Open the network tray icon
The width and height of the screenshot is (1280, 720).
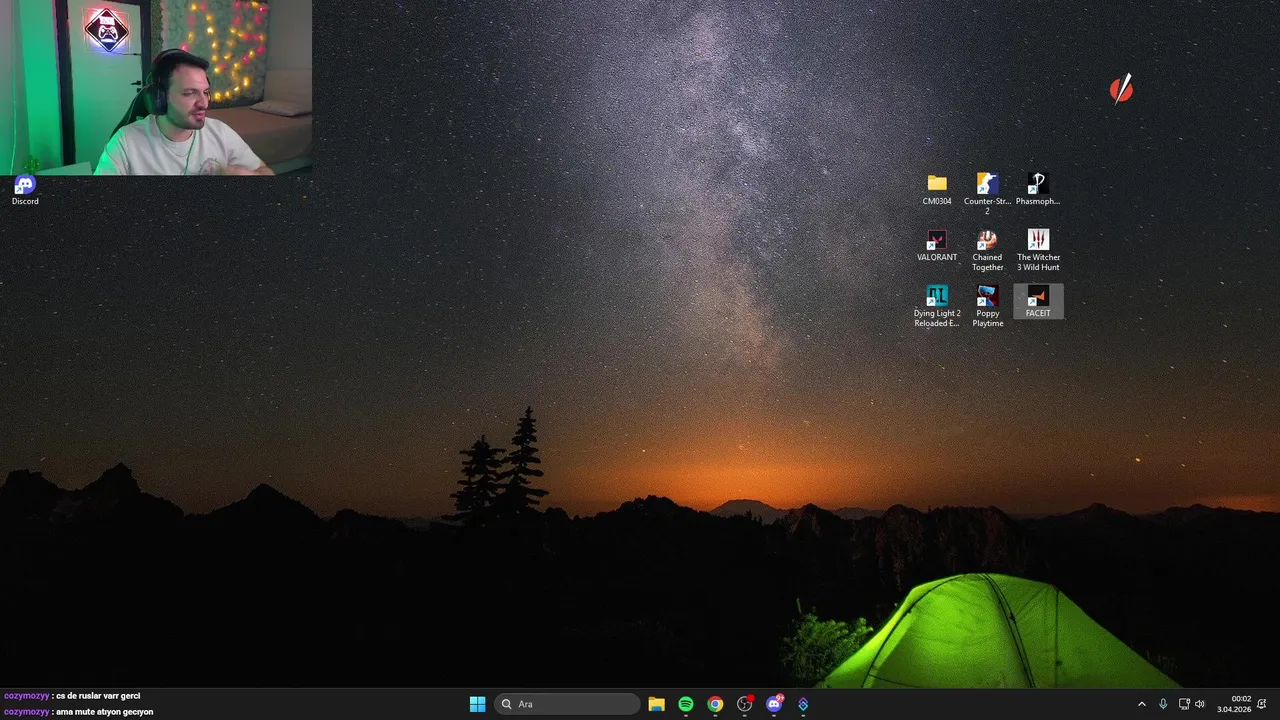click(x=1184, y=704)
